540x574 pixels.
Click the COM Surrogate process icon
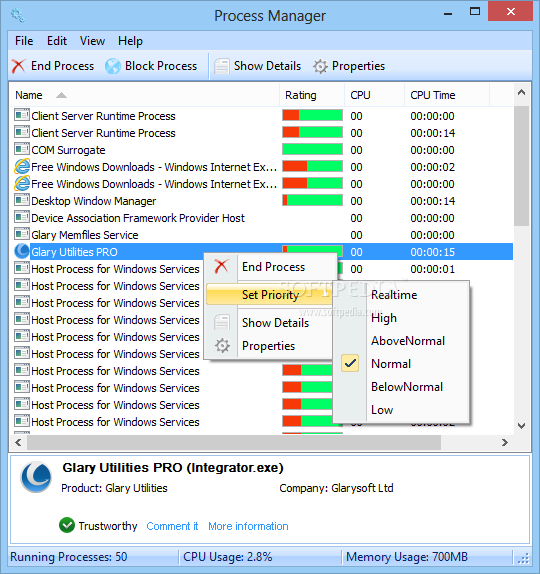point(22,149)
